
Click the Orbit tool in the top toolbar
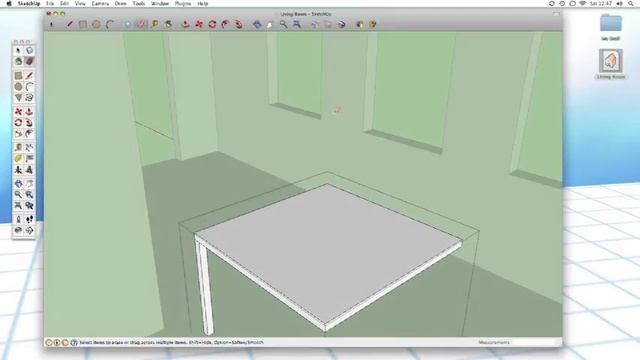point(257,24)
